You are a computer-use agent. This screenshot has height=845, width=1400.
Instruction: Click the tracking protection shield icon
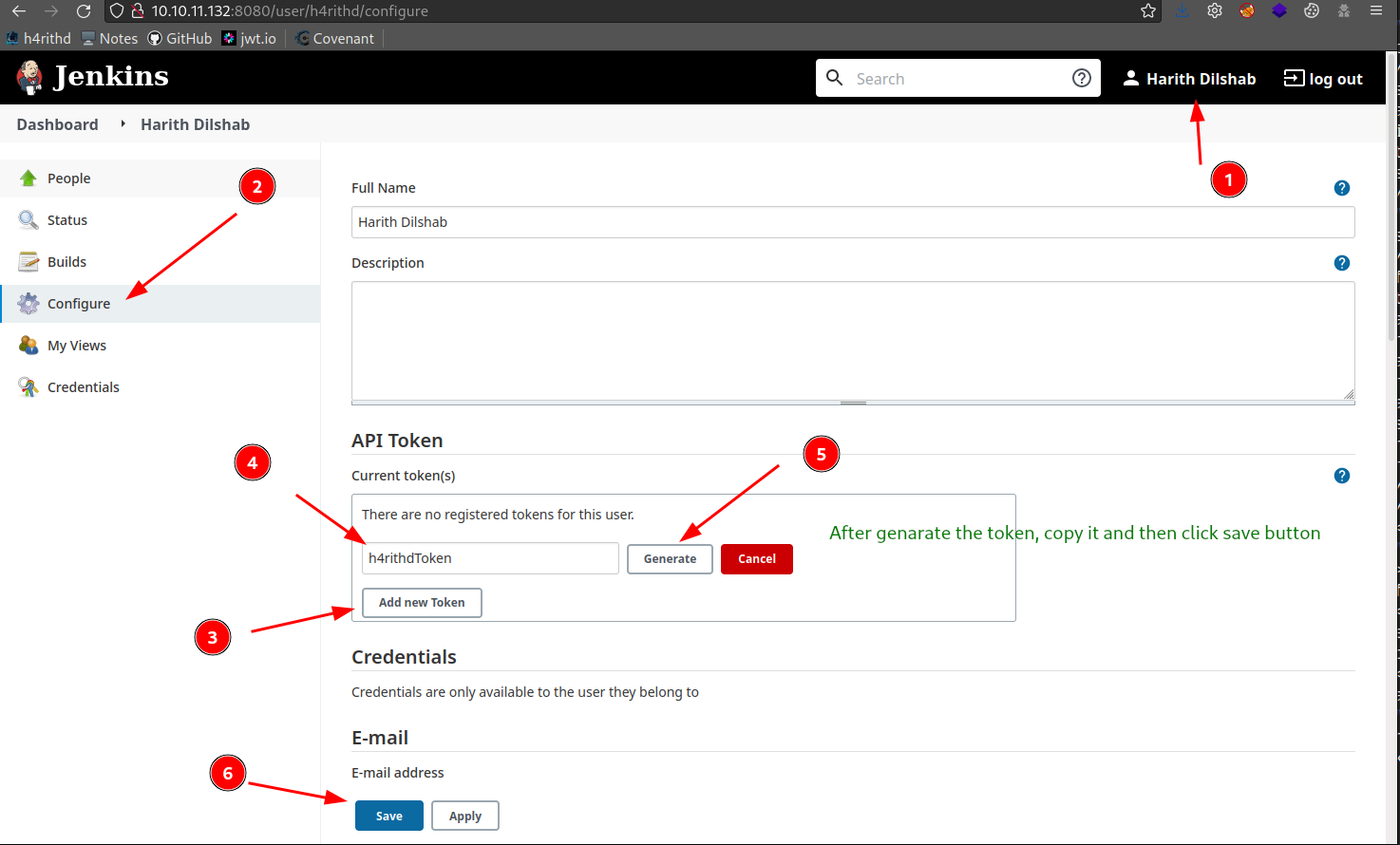pyautogui.click(x=117, y=11)
